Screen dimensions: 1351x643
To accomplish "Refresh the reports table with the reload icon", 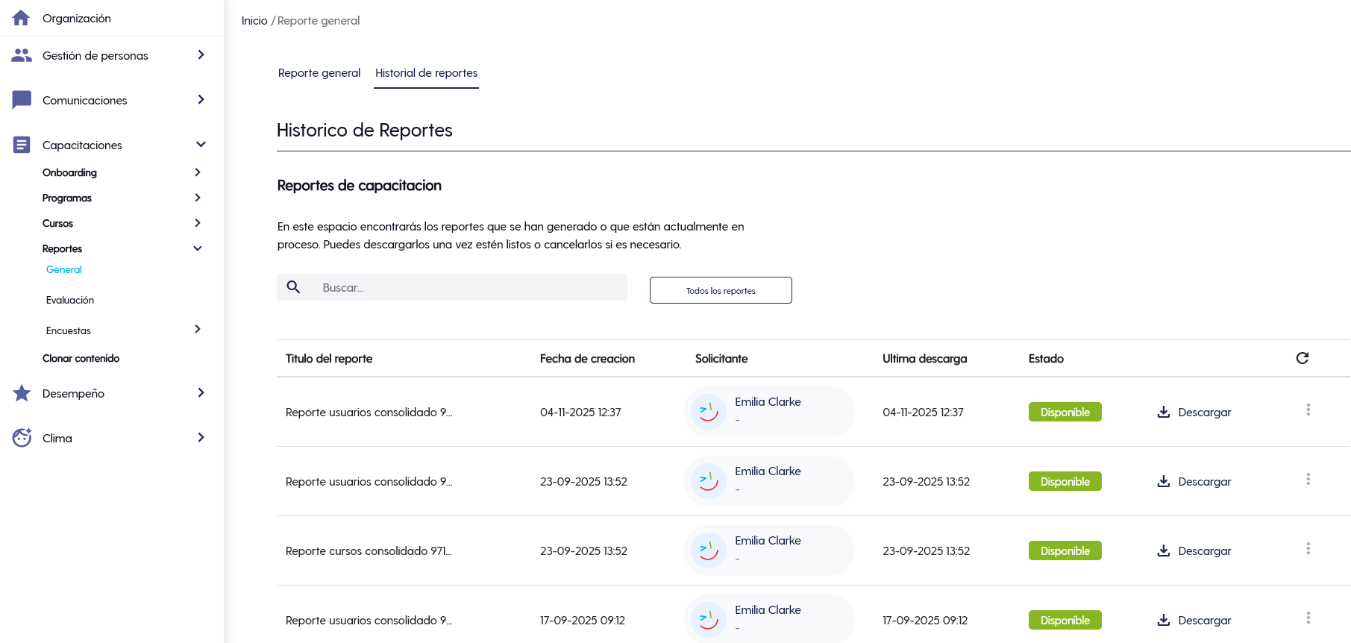I will (1302, 358).
